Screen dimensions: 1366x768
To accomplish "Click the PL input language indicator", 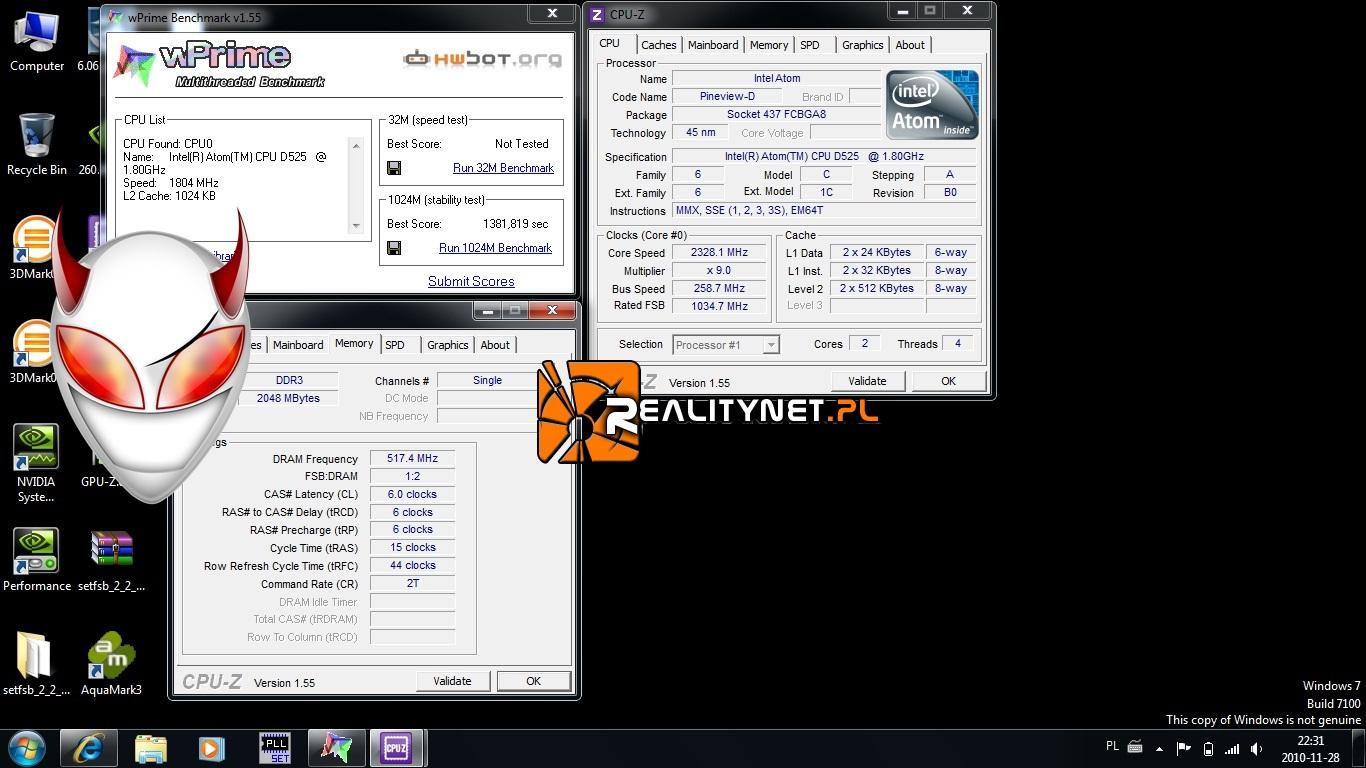I will click(x=1113, y=747).
